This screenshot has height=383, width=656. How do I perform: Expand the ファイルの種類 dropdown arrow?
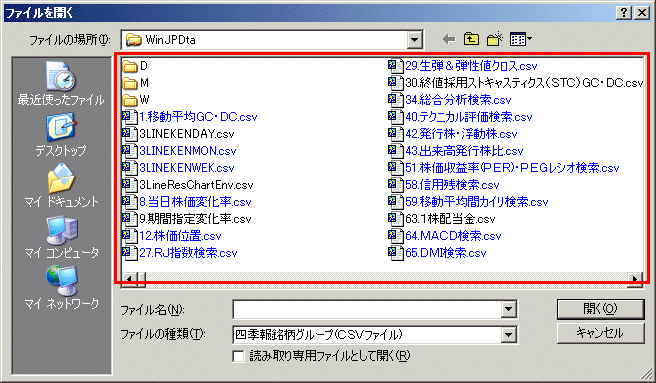click(508, 335)
